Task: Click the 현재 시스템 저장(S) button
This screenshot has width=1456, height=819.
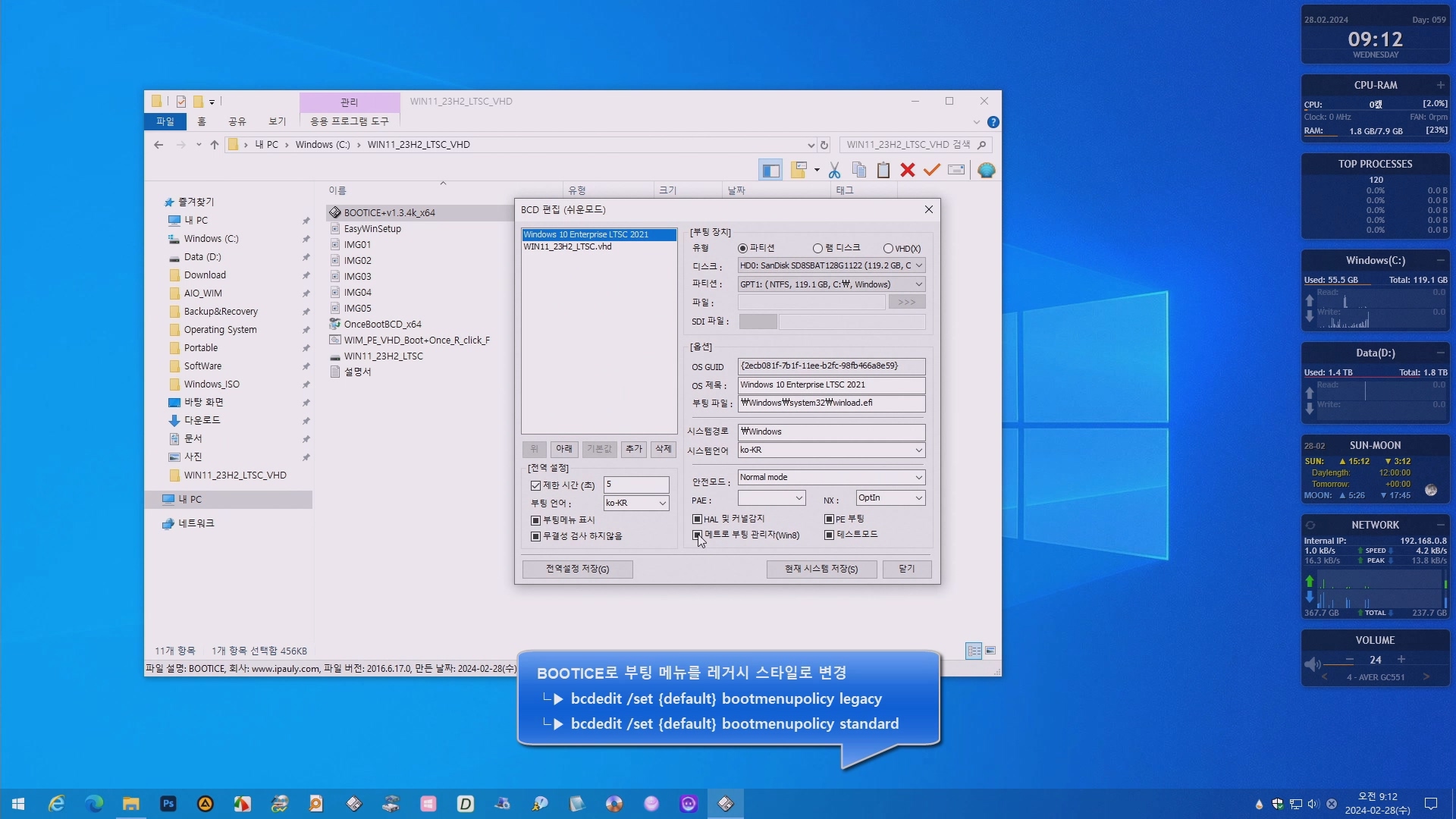Action: pyautogui.click(x=821, y=570)
